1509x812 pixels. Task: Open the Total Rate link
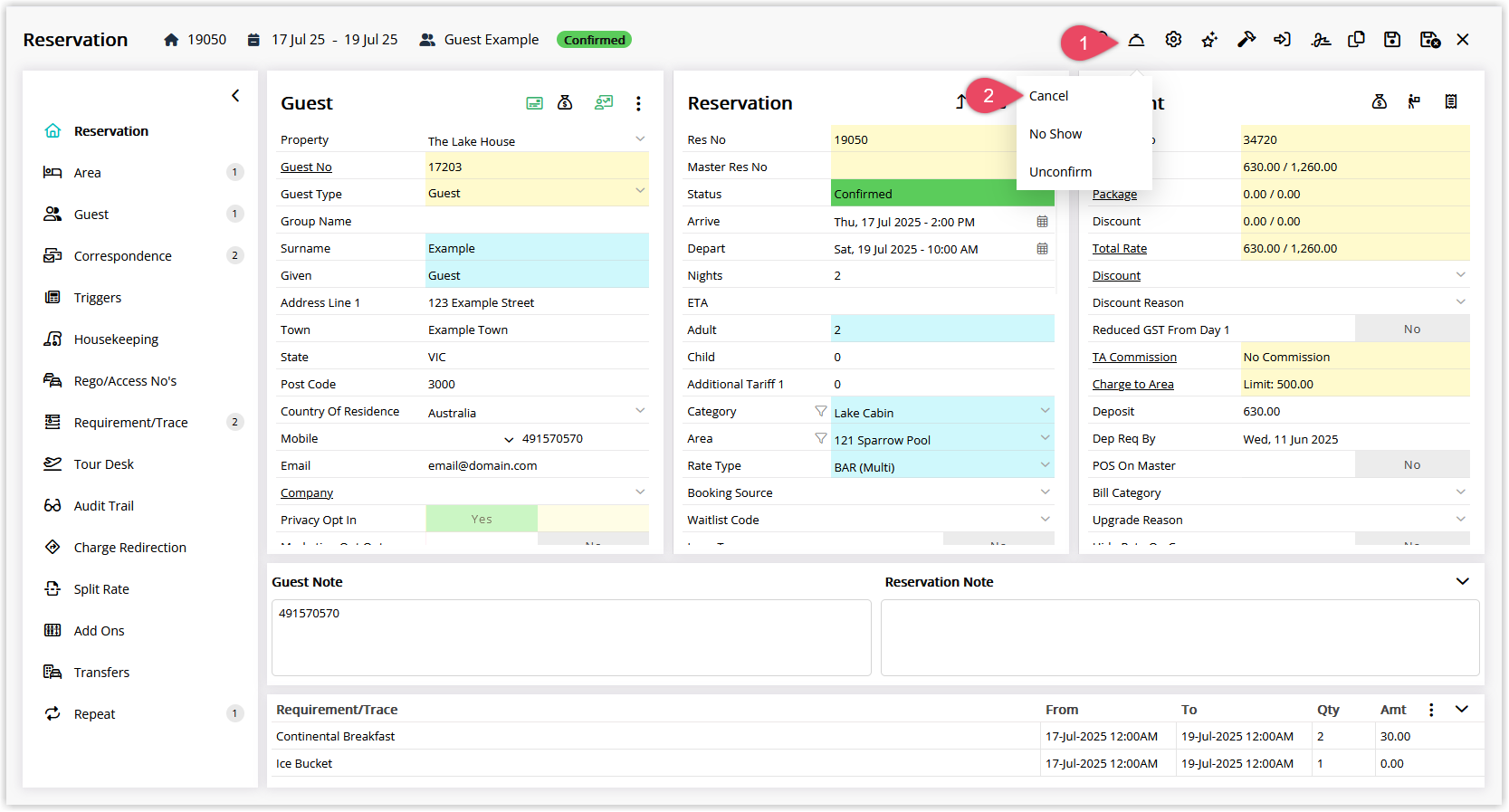[1120, 248]
